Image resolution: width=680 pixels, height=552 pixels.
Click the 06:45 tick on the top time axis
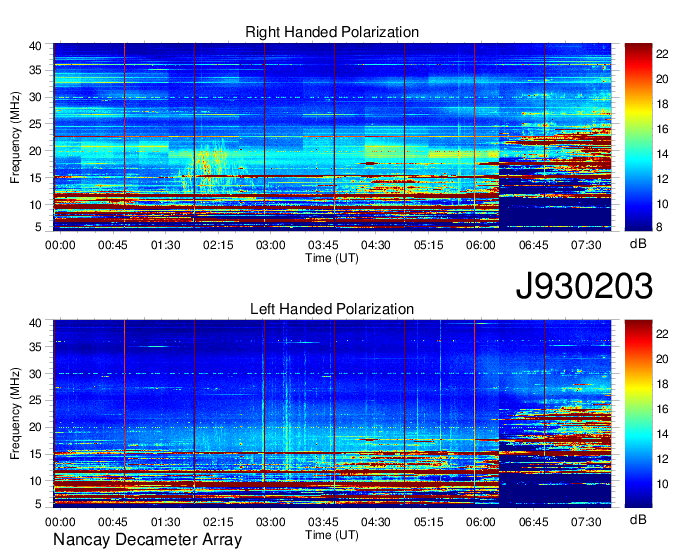(534, 245)
